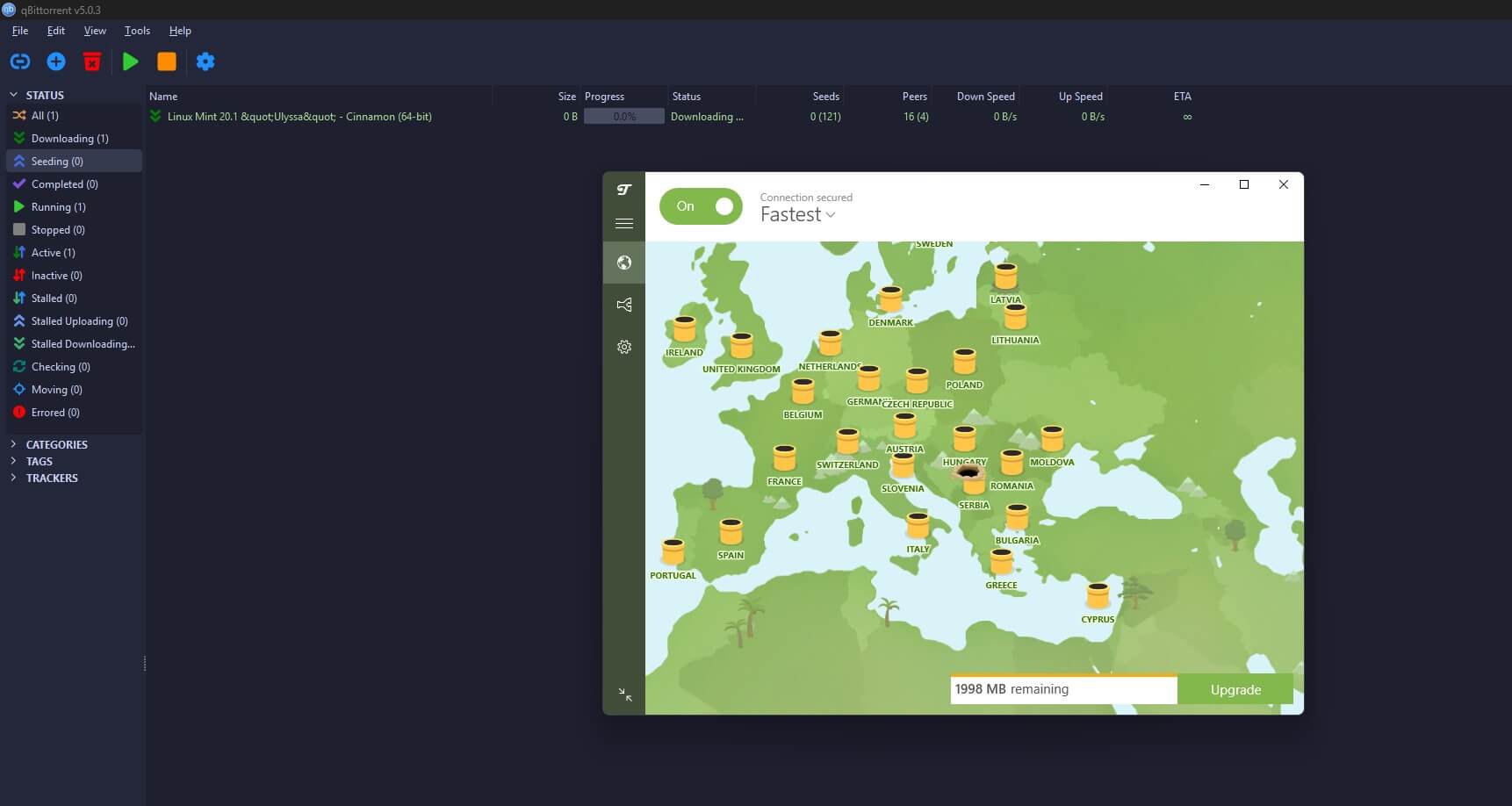The image size is (1512, 806).
Task: Open qBittorrent Options gear icon
Action: click(x=205, y=61)
